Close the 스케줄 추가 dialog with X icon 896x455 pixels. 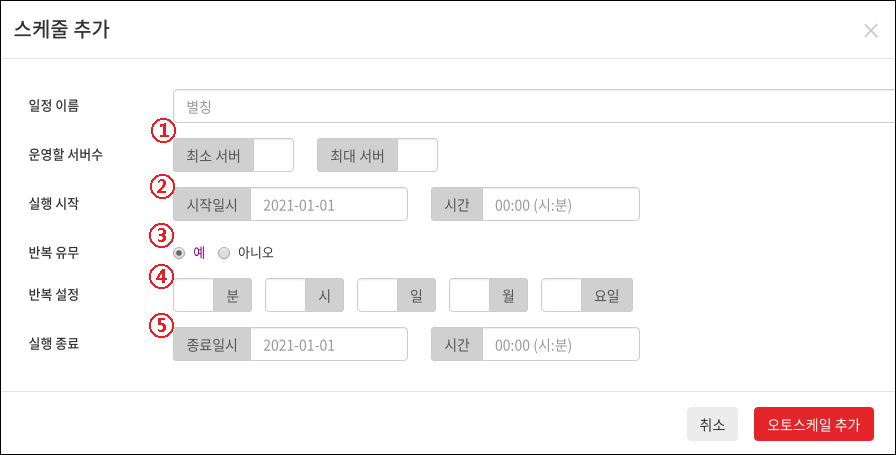coord(870,30)
